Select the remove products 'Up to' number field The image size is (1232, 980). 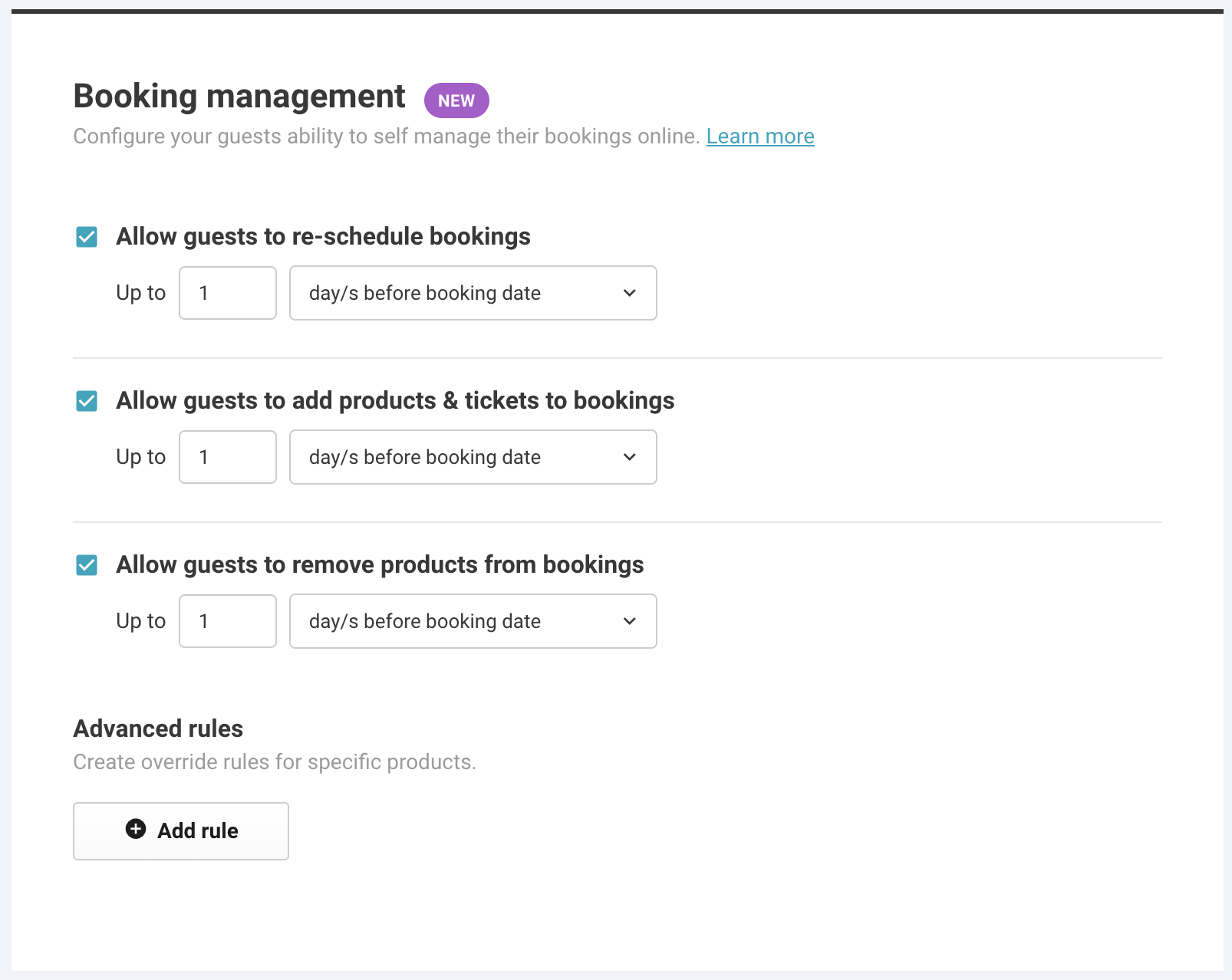pos(228,621)
